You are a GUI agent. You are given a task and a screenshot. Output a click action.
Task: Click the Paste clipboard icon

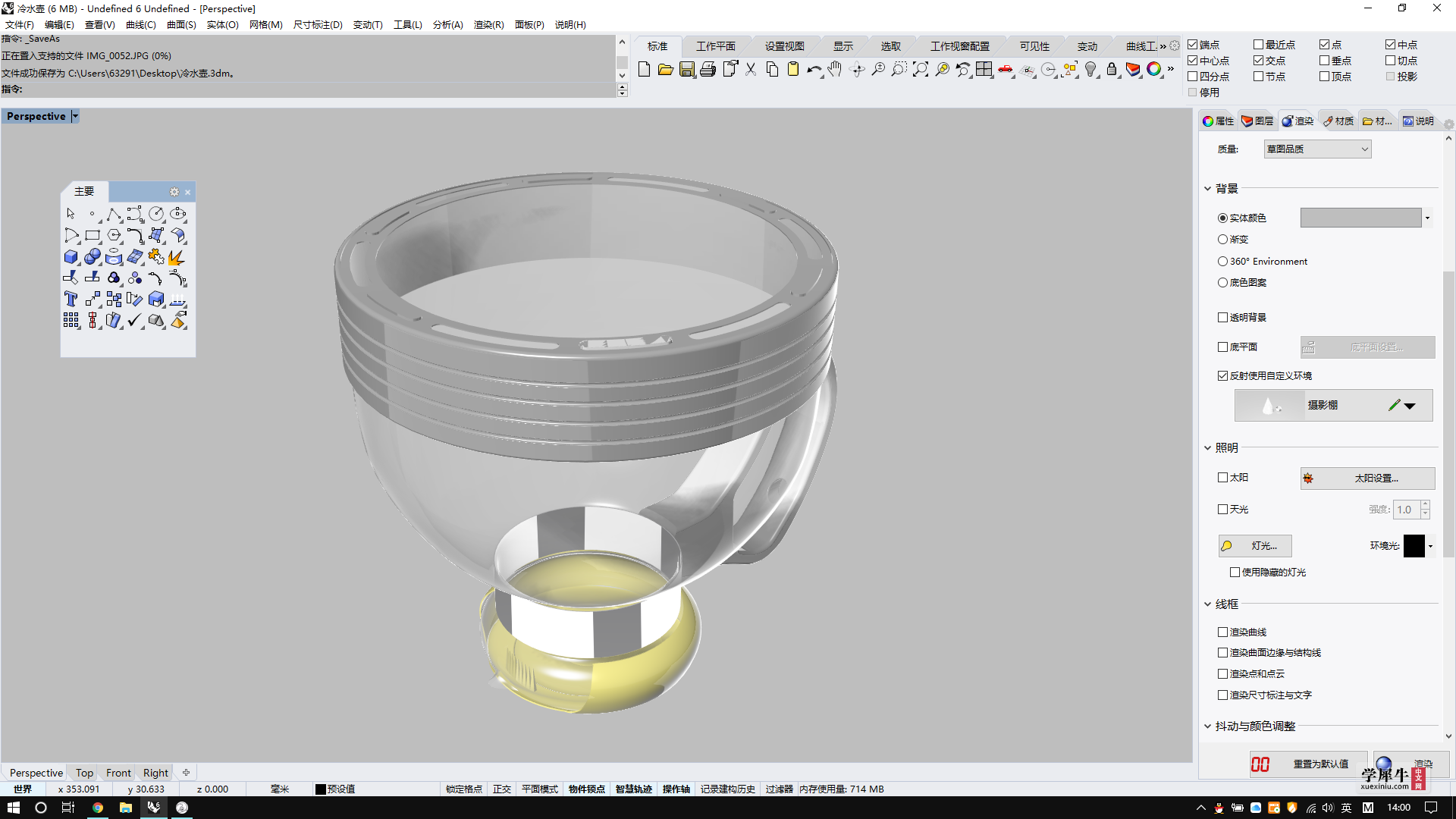793,70
